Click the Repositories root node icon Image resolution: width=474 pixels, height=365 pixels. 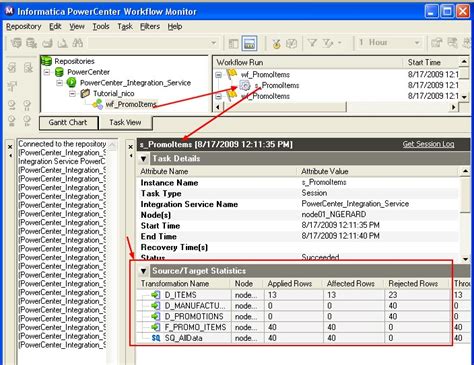46,61
